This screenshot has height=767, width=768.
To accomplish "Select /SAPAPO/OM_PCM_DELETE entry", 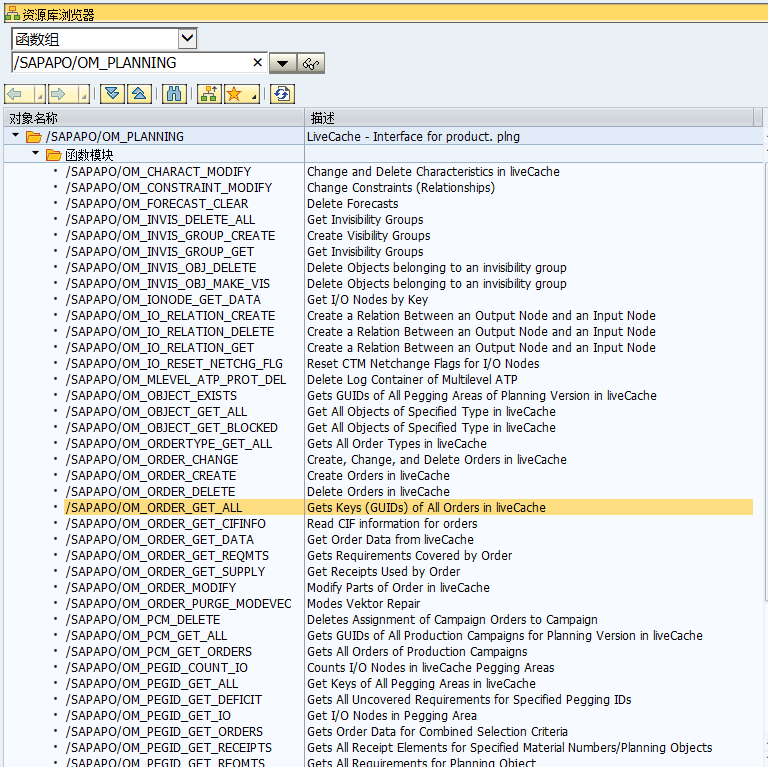I will [143, 620].
